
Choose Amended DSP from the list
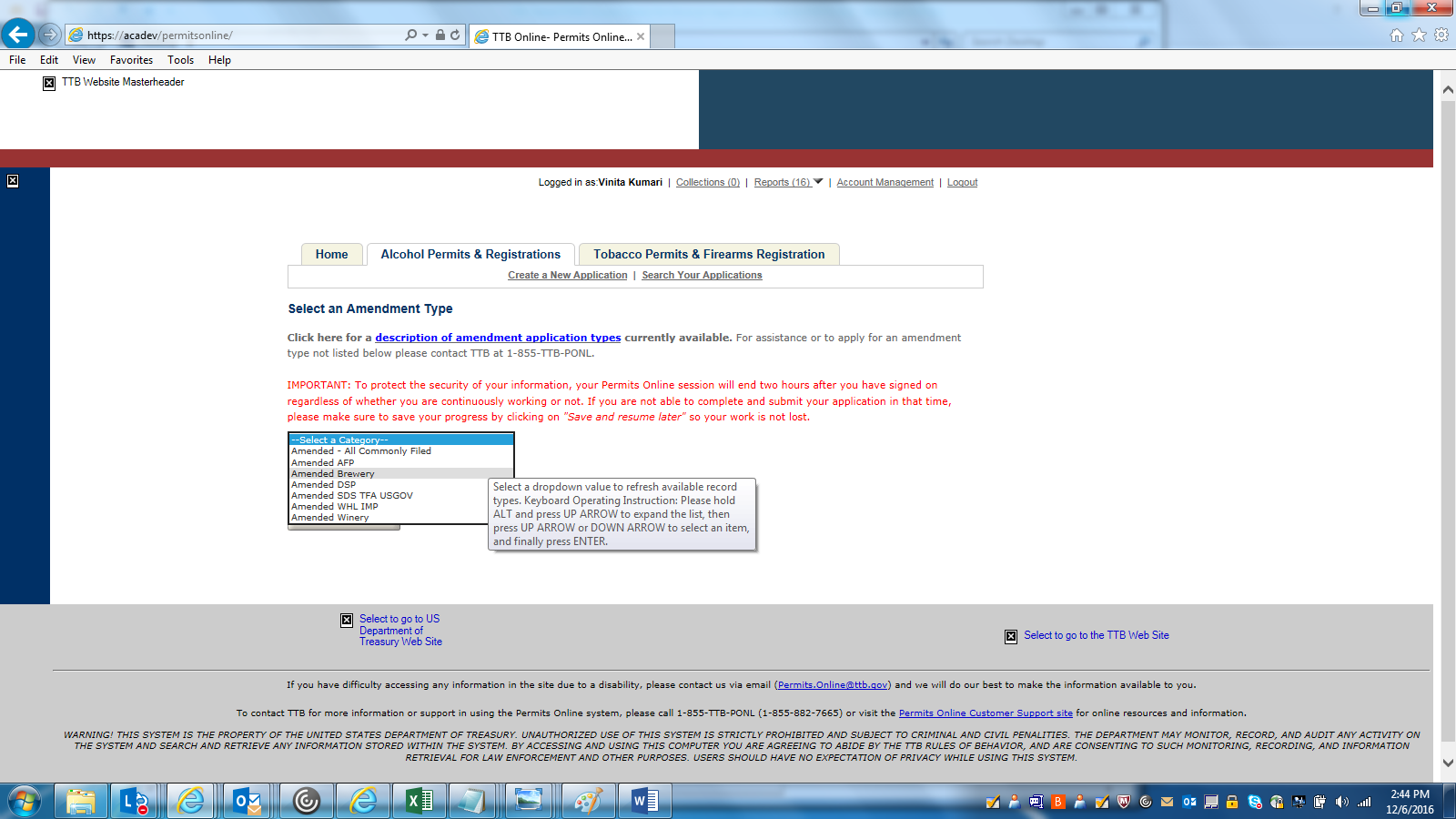click(x=389, y=484)
